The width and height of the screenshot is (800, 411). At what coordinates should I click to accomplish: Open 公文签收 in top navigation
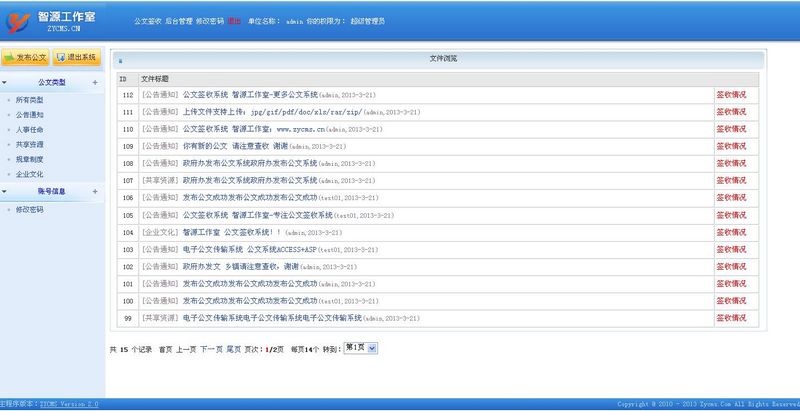[x=148, y=21]
